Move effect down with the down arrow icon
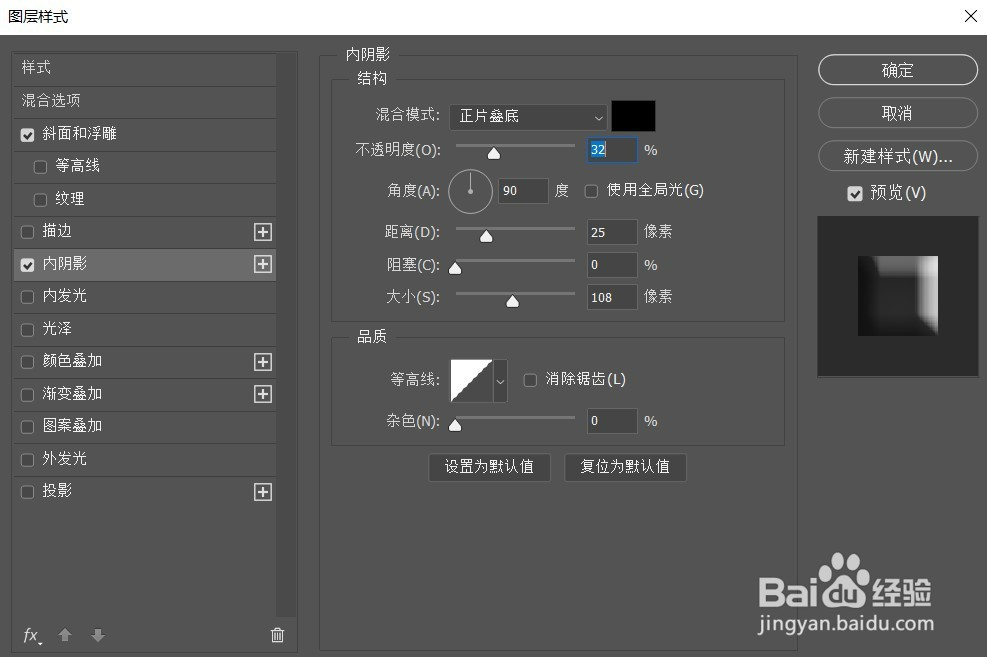This screenshot has height=657, width=987. pyautogui.click(x=98, y=635)
